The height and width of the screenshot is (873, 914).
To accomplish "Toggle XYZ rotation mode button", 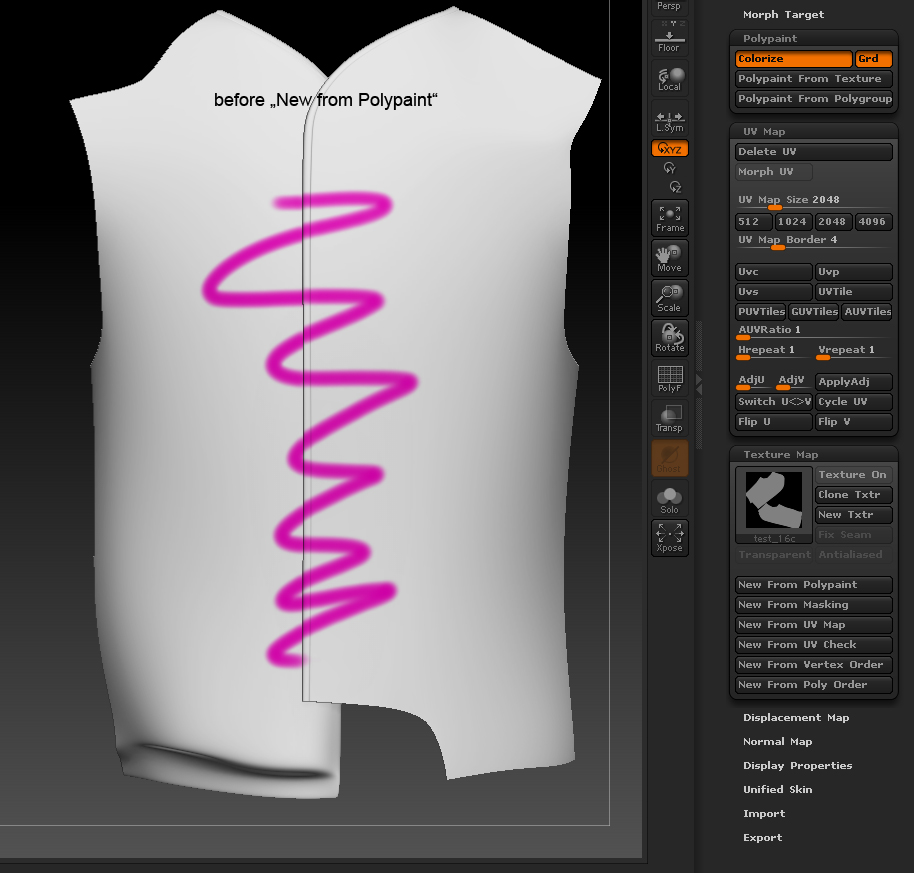I will [x=669, y=149].
